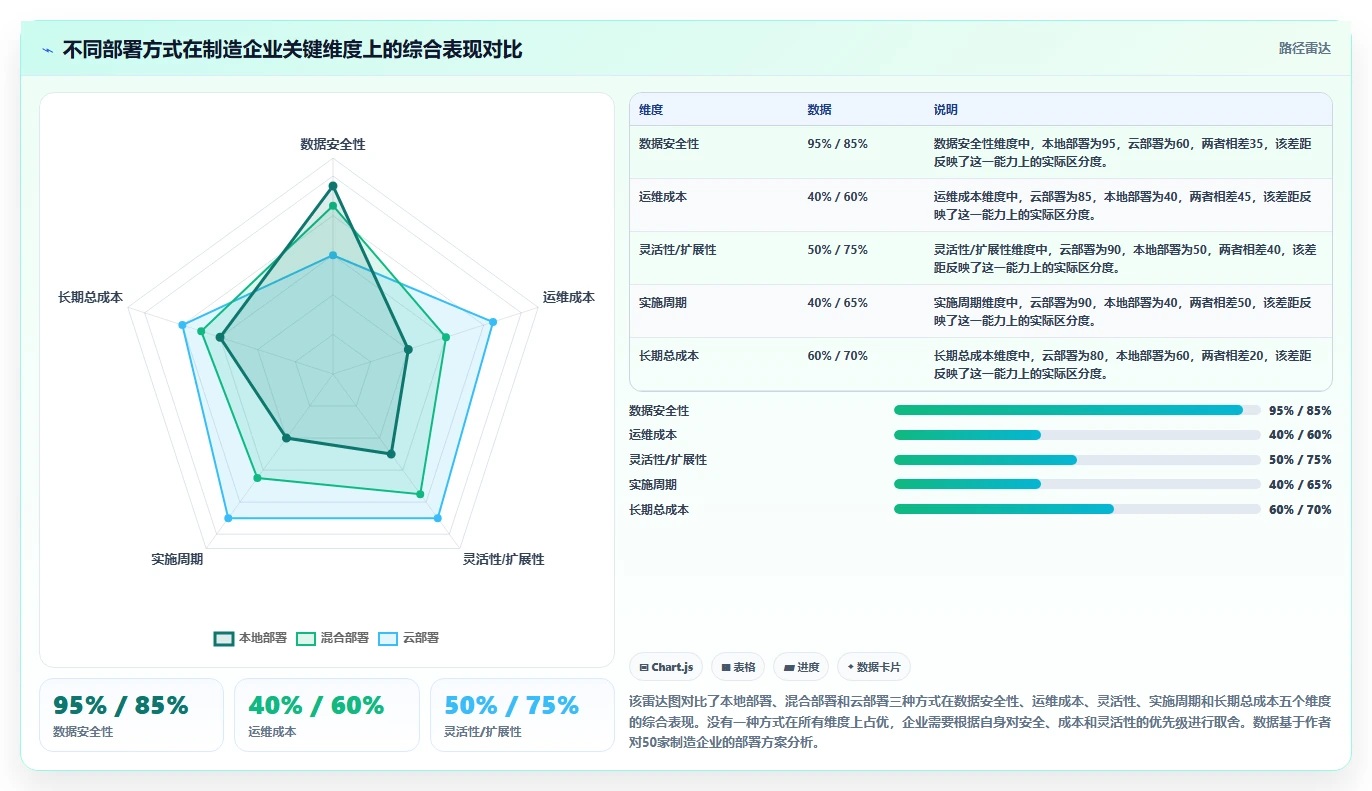Click the 说明 table column header
Screen dimensions: 1372x791
coord(946,110)
